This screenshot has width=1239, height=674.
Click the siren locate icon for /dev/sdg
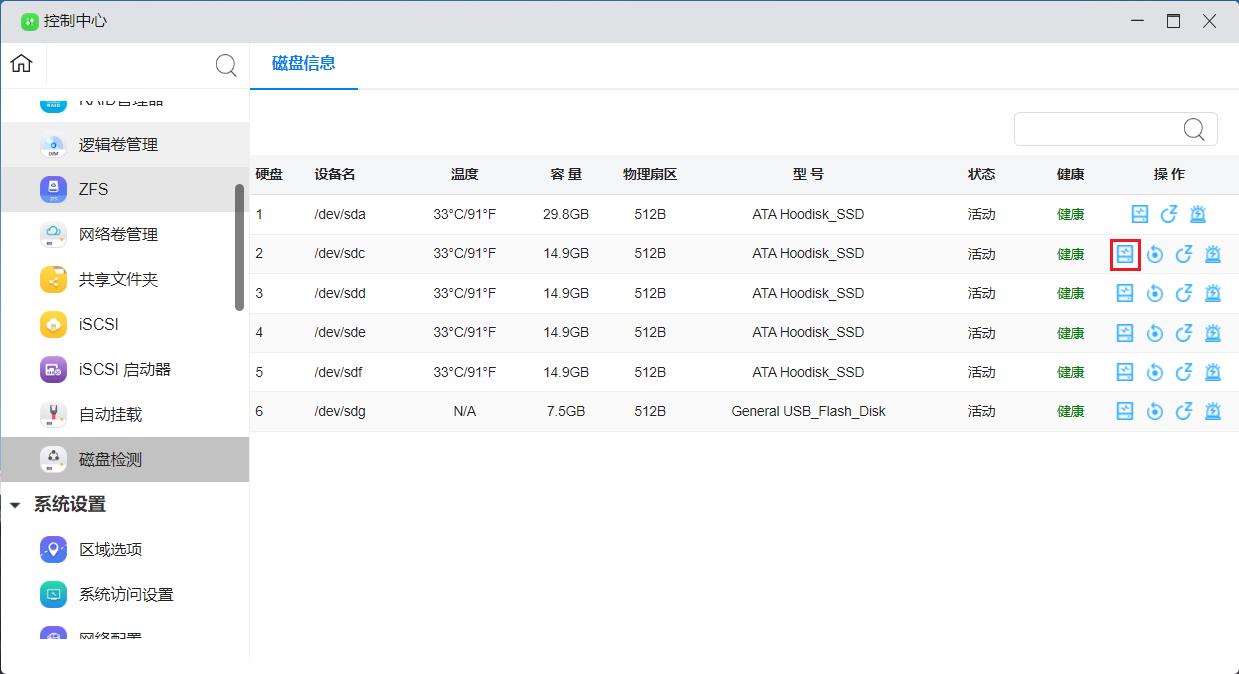coord(1213,411)
